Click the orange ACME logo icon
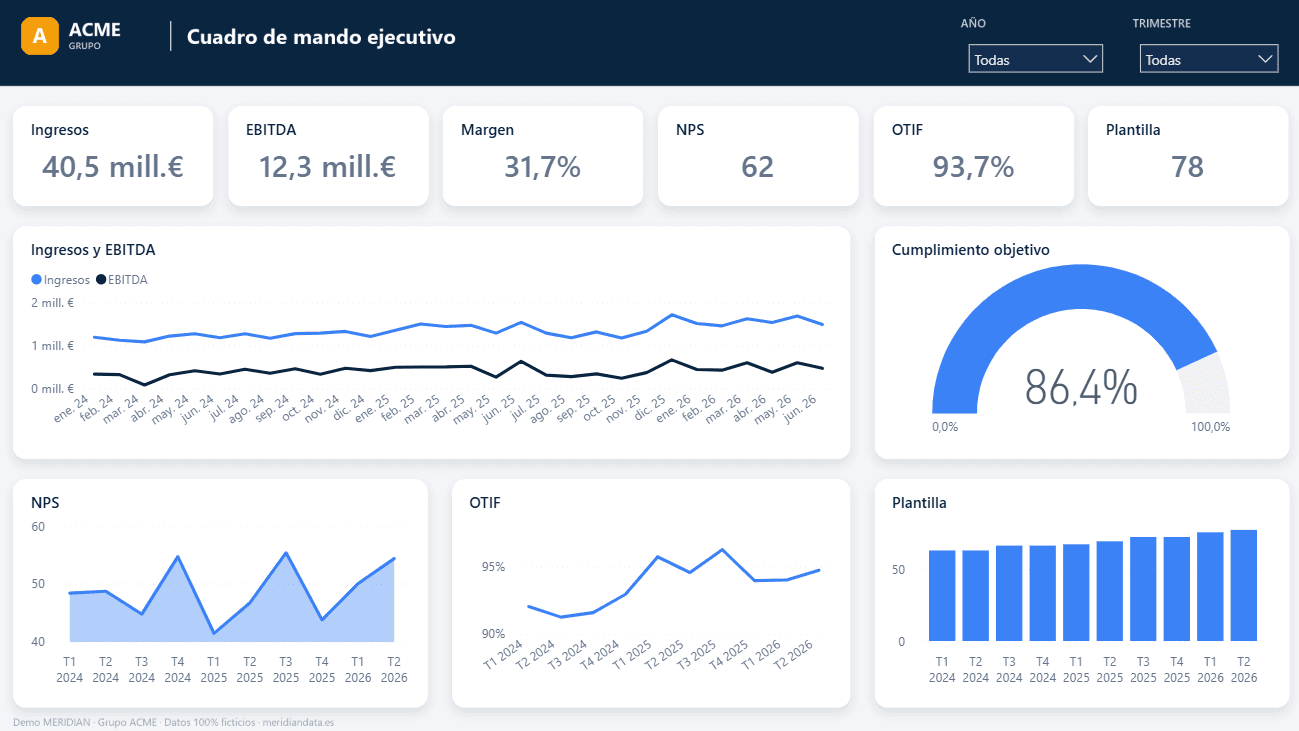The height and width of the screenshot is (731, 1299). tap(40, 36)
